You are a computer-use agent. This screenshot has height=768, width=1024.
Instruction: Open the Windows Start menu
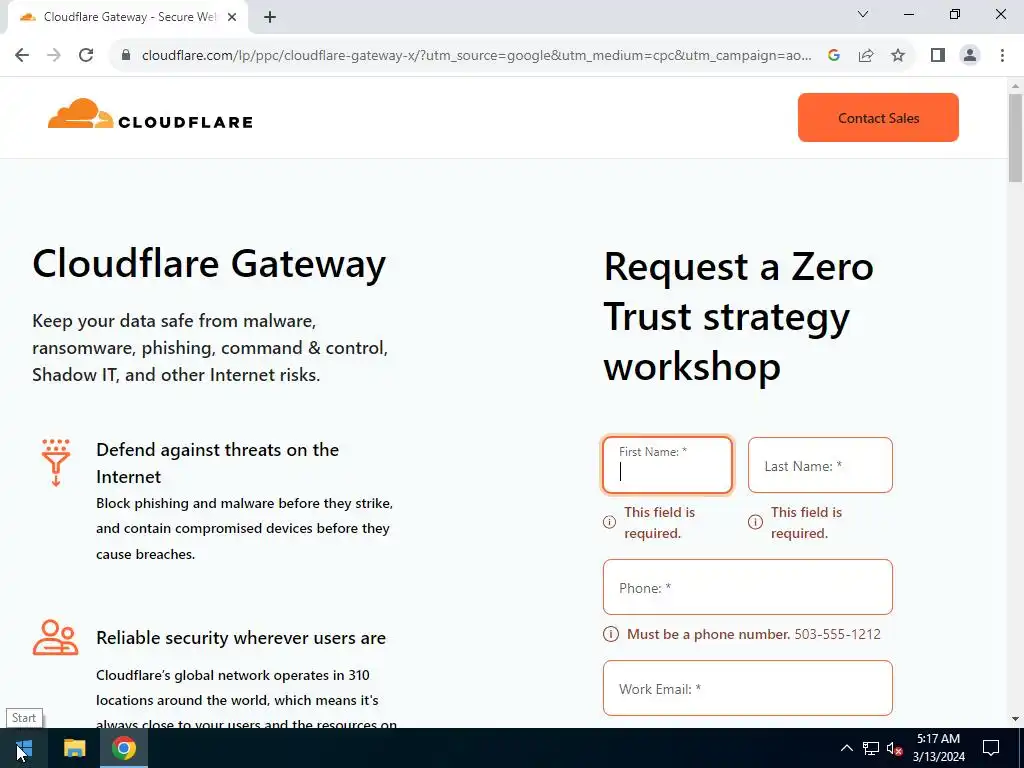[24, 748]
